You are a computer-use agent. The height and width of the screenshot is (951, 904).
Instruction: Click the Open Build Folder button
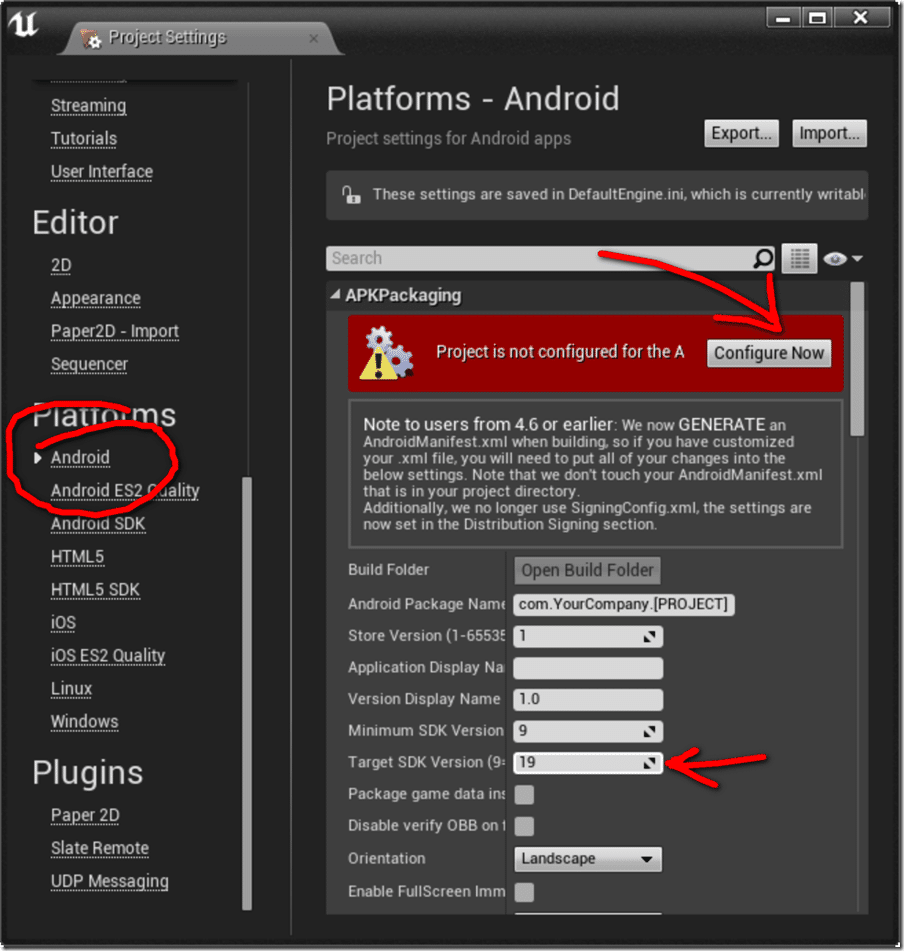tap(588, 570)
